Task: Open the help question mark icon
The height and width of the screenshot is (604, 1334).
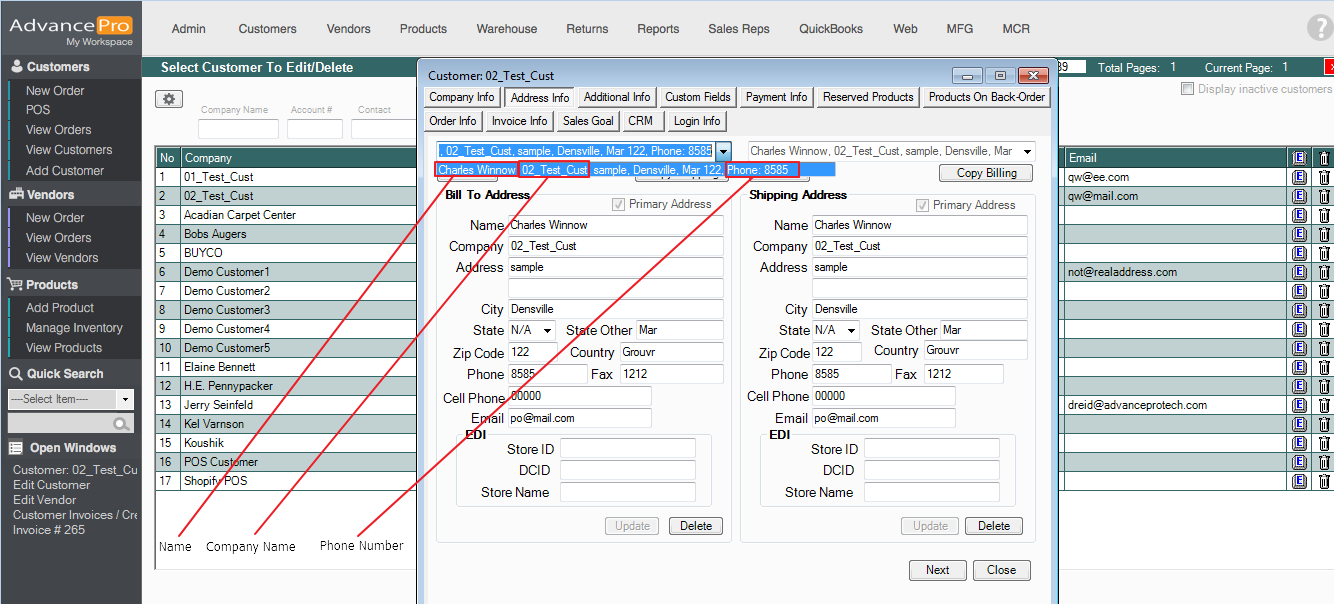Action: [x=1319, y=28]
